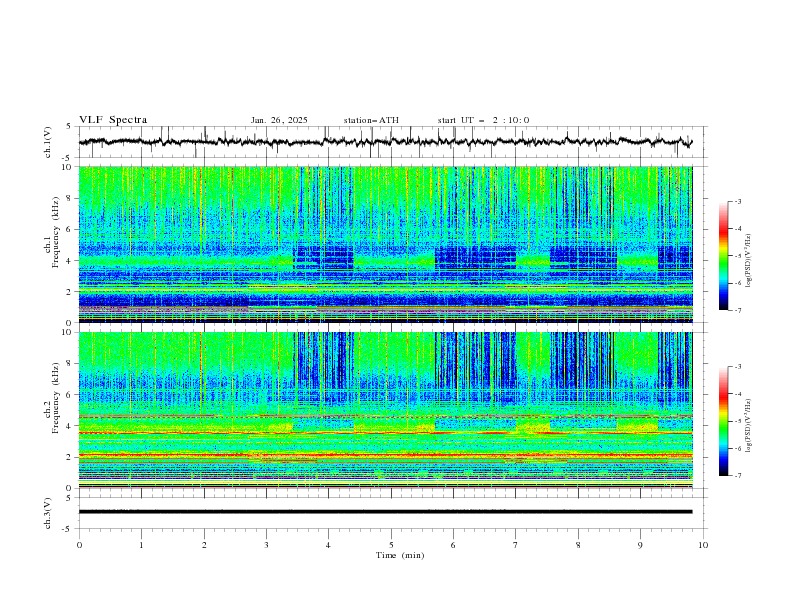Screen dimensions: 792x612
Task: Click the "station=ATH" header label
Action: pyautogui.click(x=371, y=120)
